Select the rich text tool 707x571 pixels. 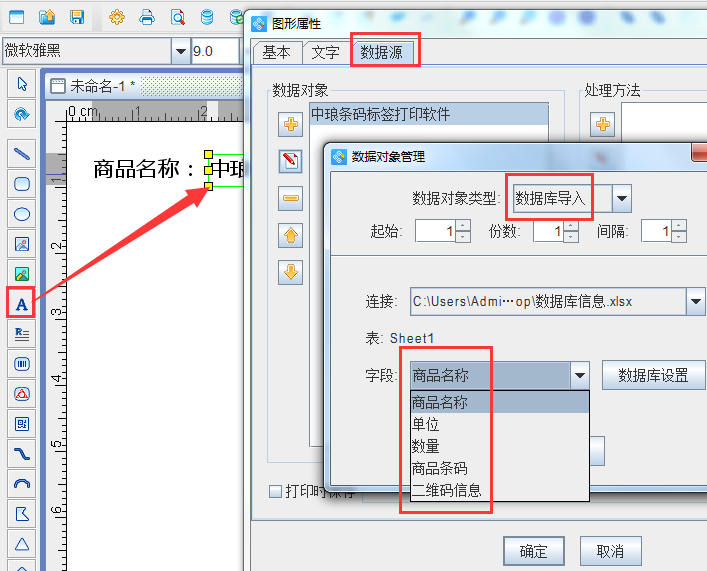[22, 334]
